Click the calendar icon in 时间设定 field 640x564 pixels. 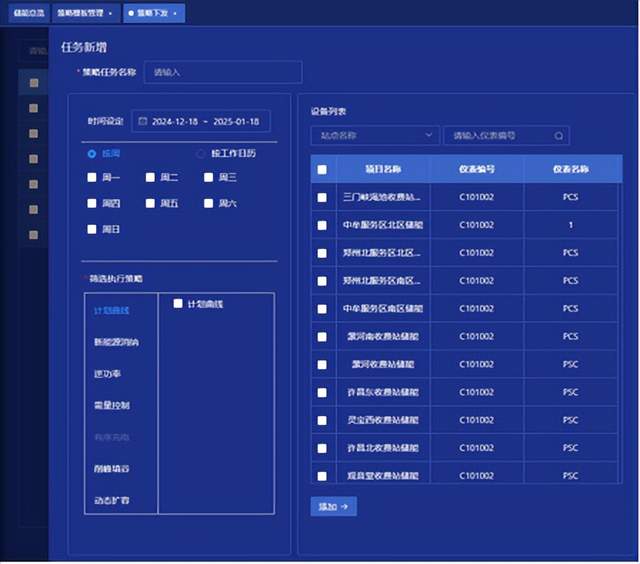coord(142,121)
